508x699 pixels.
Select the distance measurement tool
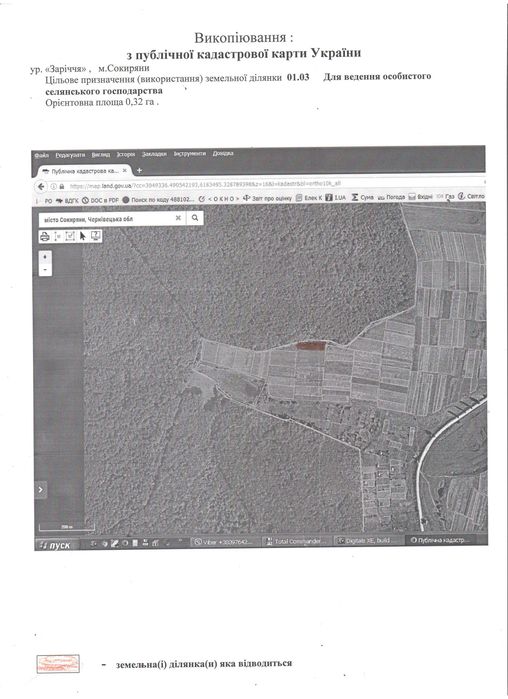57,236
